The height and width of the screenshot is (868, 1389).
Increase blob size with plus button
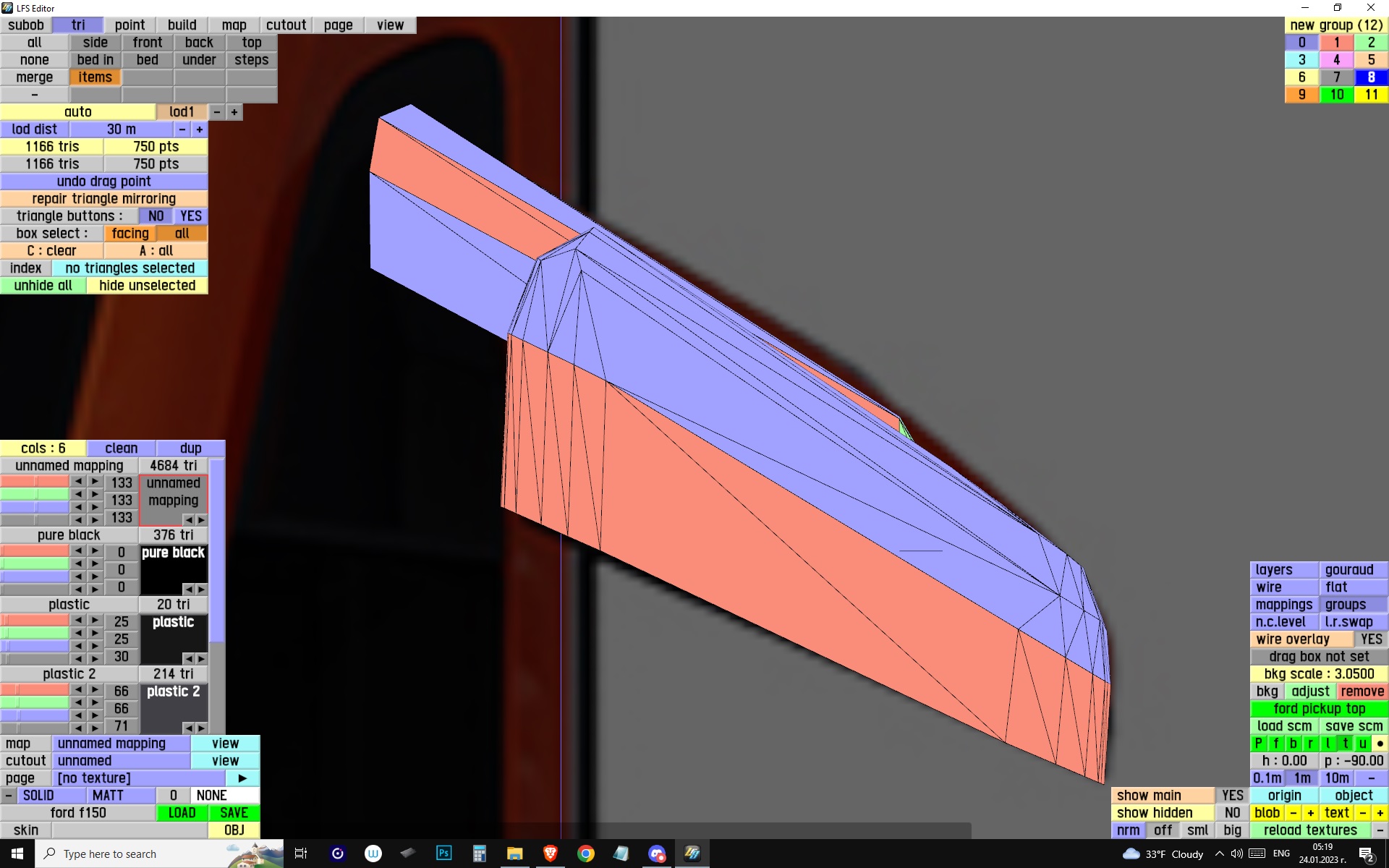click(1310, 813)
